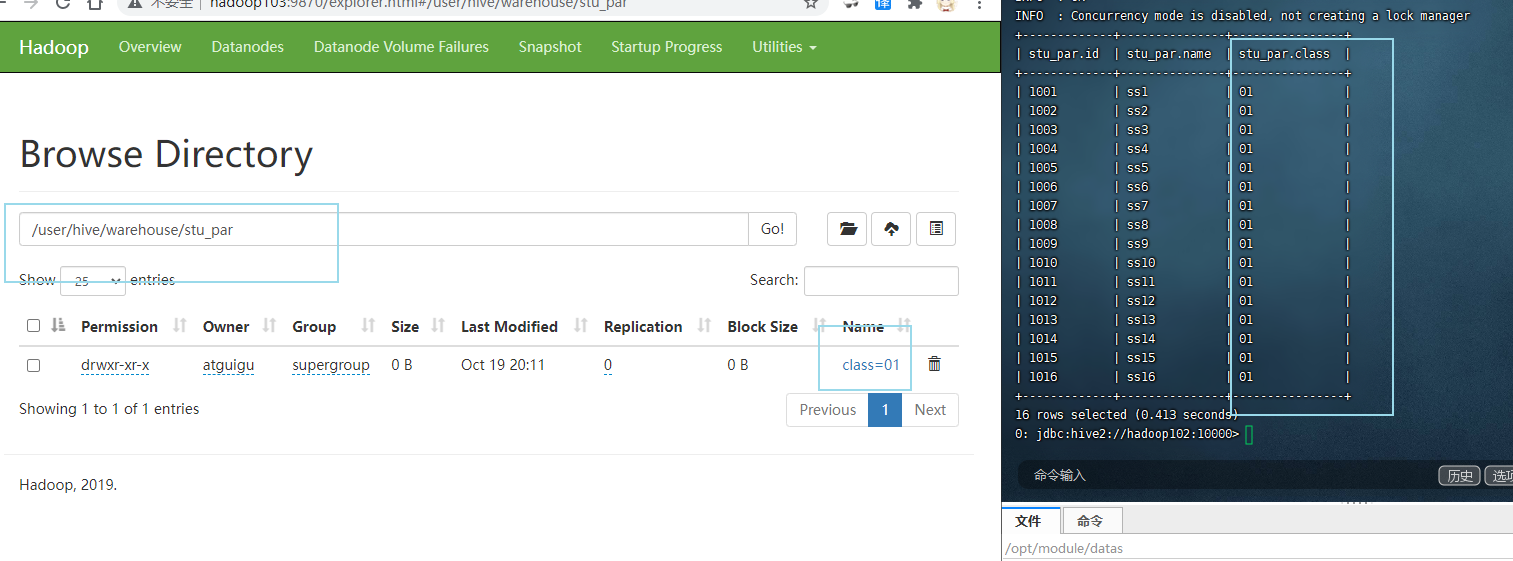Screen dimensions: 1513x561
Task: Click the browser address bar URL
Action: [418, 3]
